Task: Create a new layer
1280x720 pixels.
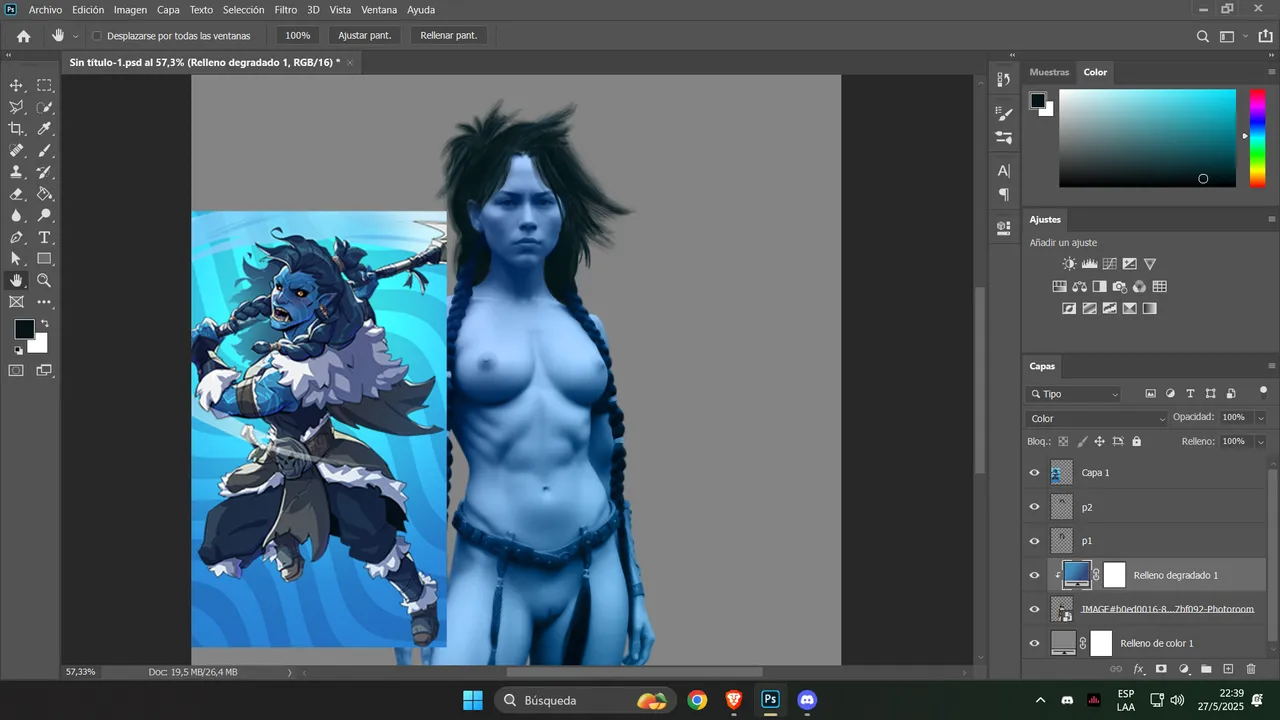Action: click(1228, 669)
